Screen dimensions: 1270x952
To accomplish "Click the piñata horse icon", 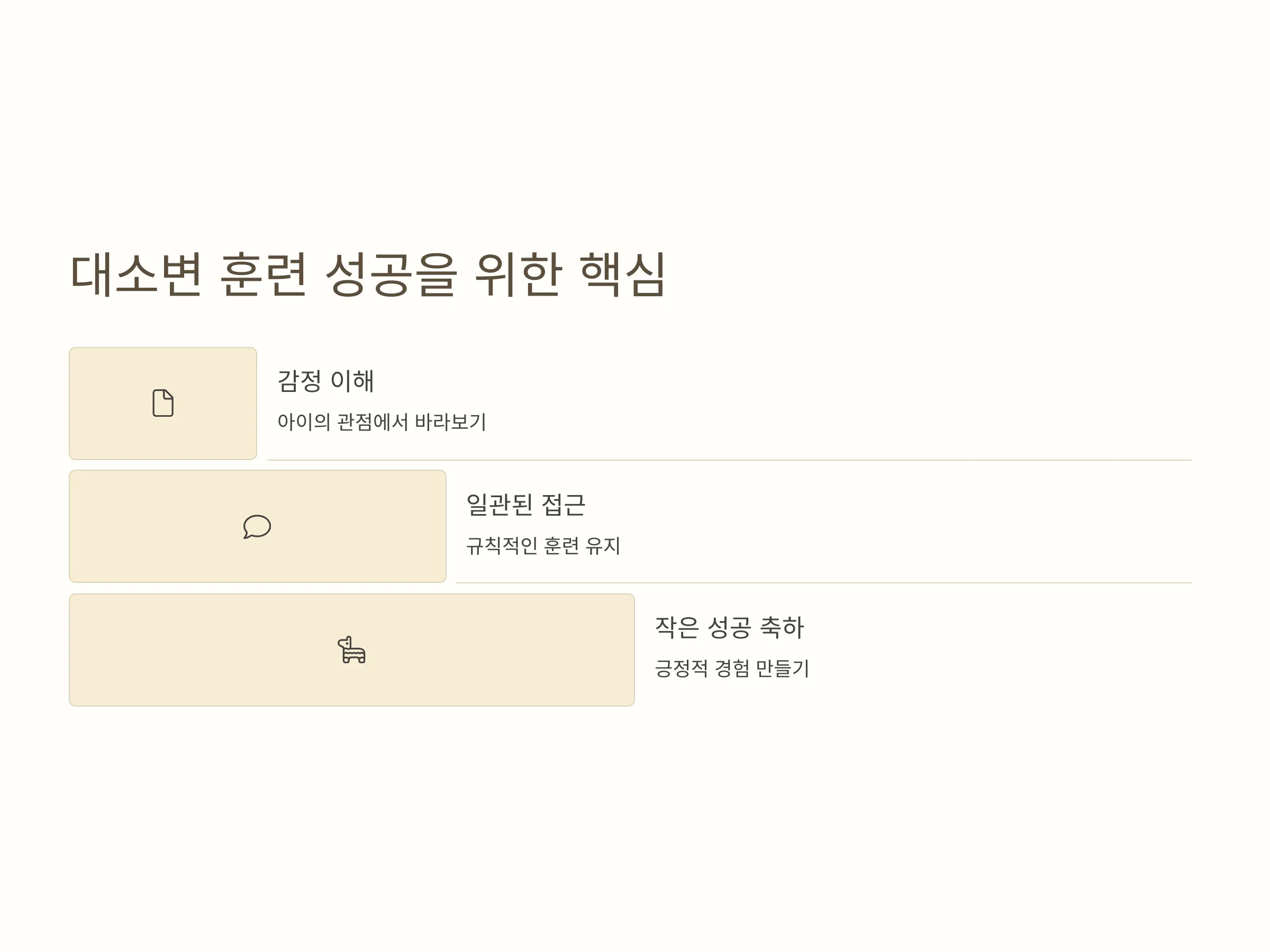I will point(351,649).
